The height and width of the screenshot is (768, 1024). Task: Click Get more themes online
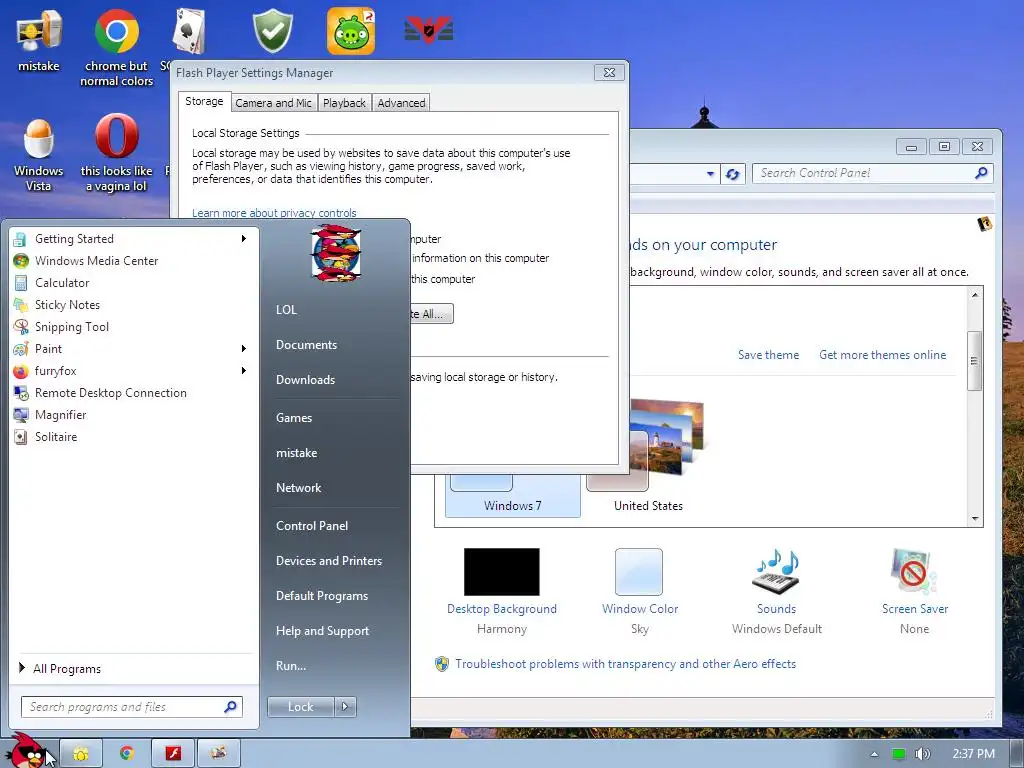(x=882, y=355)
